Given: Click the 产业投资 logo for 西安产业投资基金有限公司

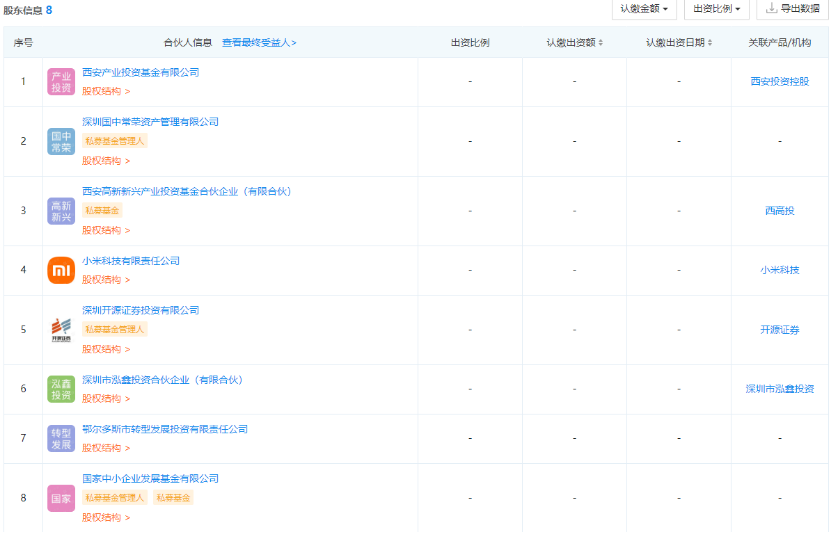Looking at the screenshot, I should pos(61,82).
